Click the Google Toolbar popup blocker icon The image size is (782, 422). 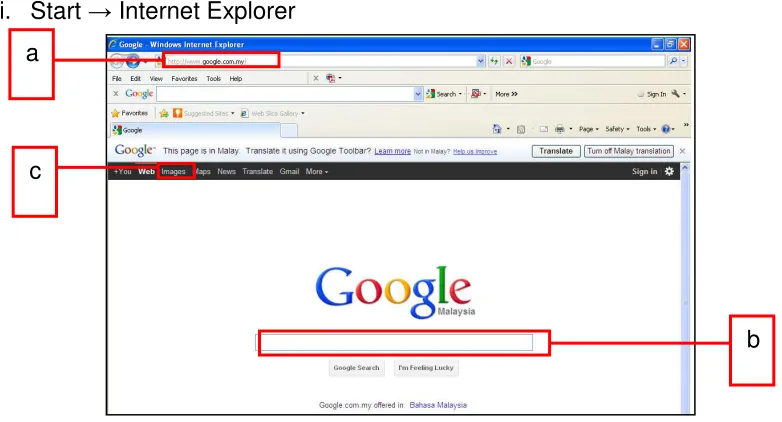point(476,93)
